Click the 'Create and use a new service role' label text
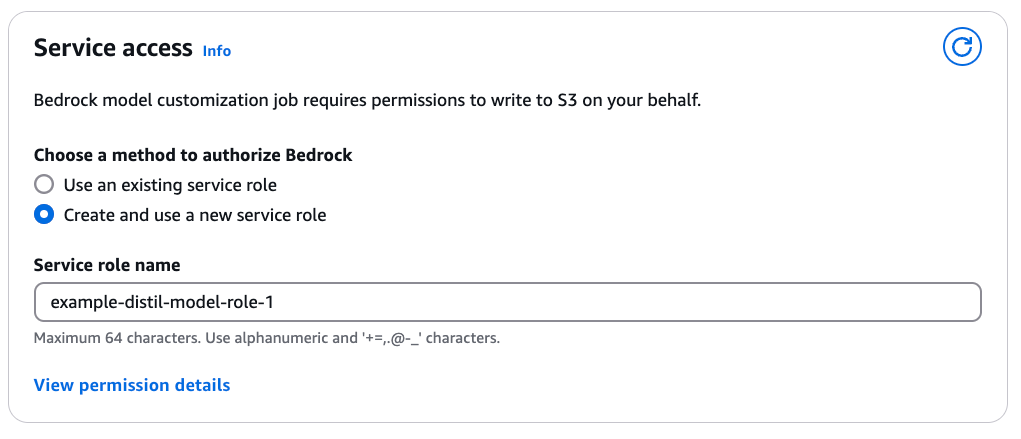Viewport: 1021px width, 439px height. coord(195,215)
